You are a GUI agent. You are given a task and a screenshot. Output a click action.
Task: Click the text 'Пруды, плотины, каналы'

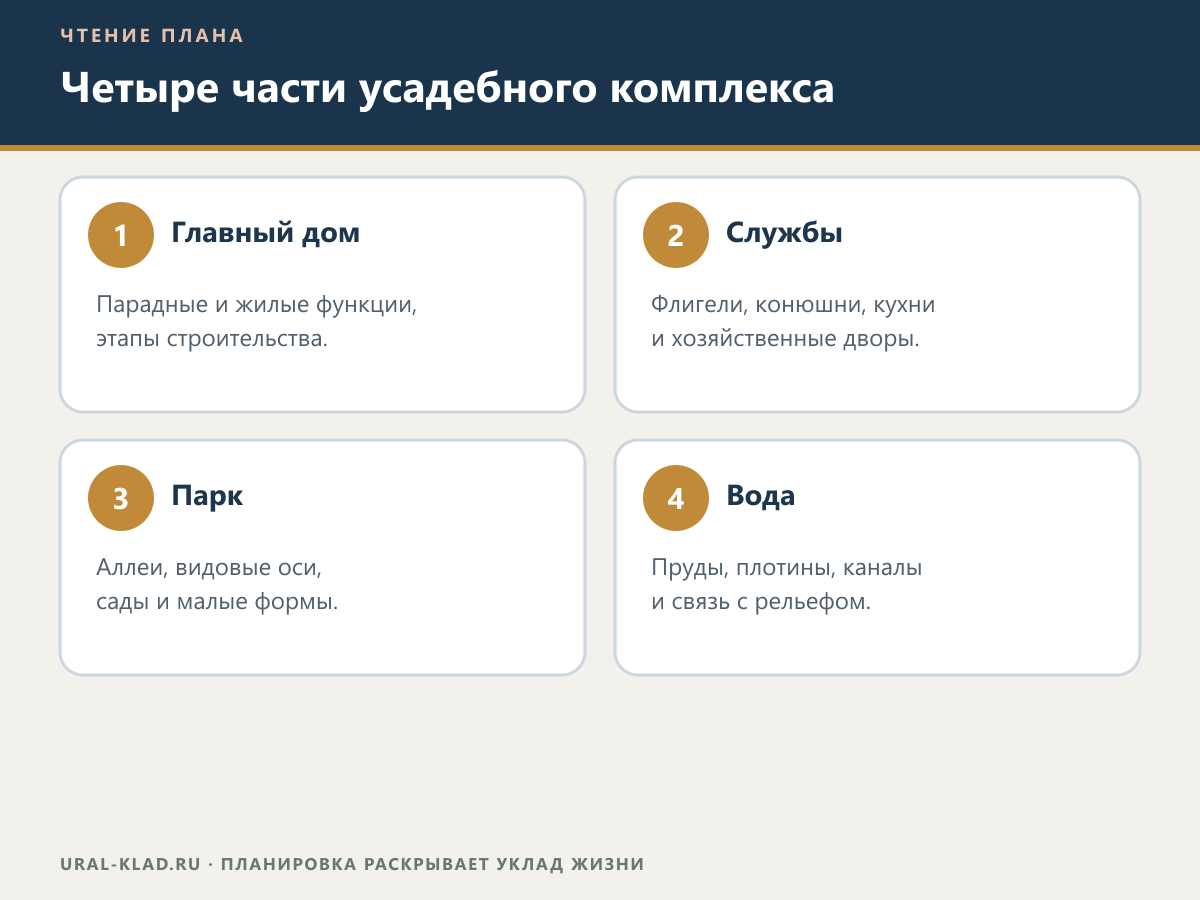tap(786, 568)
